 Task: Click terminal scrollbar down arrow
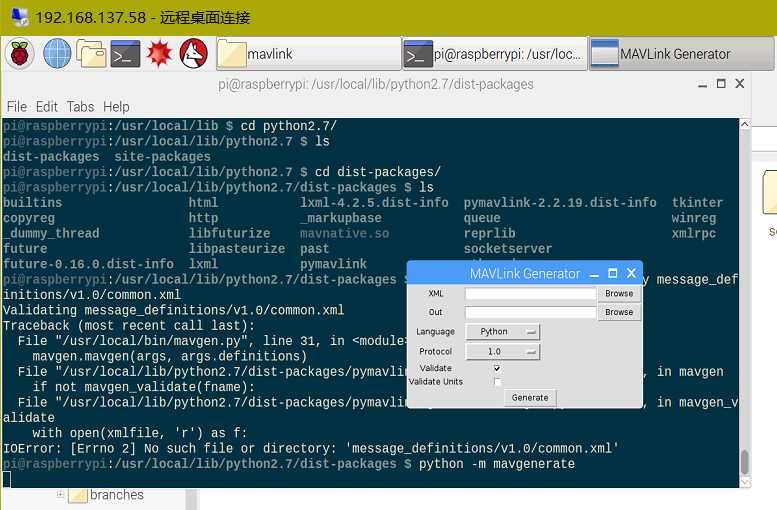point(745,481)
